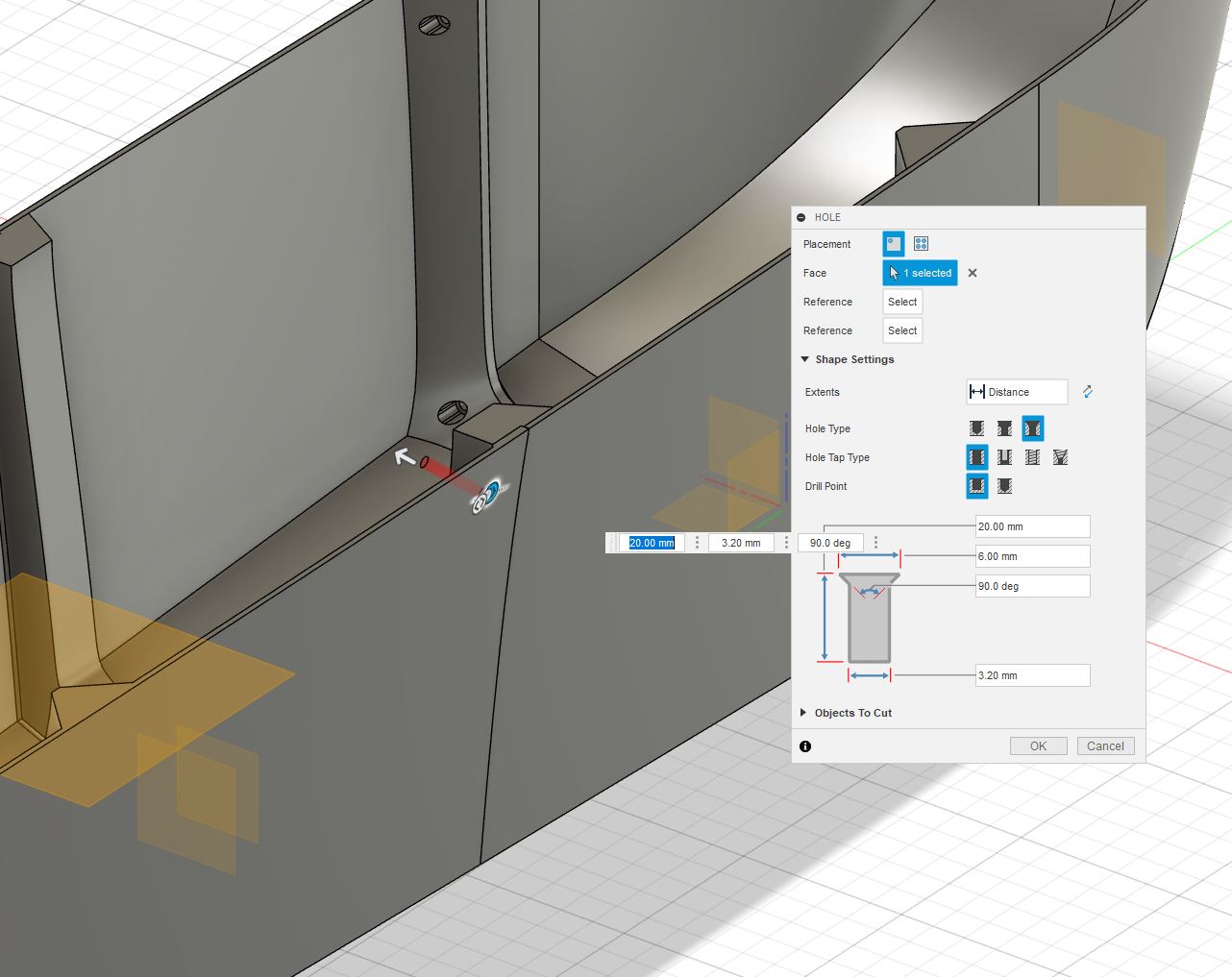This screenshot has width=1232, height=977.
Task: Open the Extents Distance dropdown
Action: click(x=1017, y=392)
